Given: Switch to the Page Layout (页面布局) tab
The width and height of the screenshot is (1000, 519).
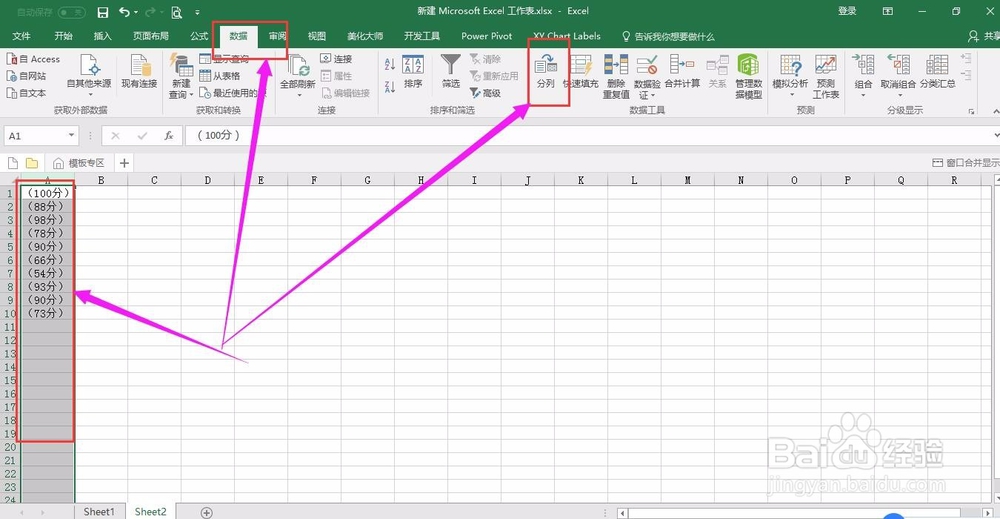Looking at the screenshot, I should tap(151, 36).
